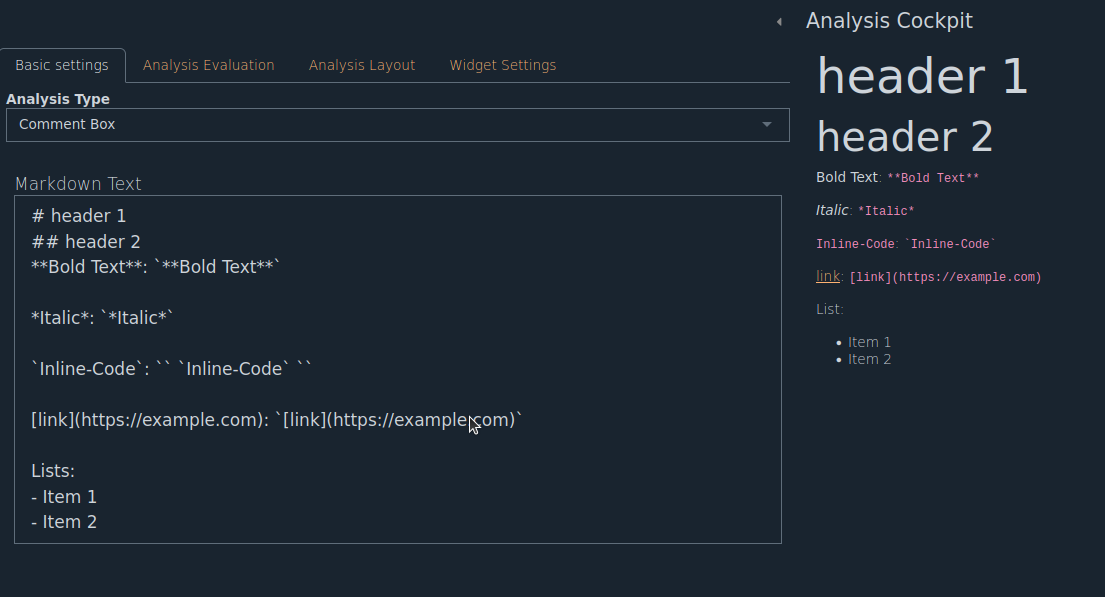Go to Widget Settings tab

[503, 64]
